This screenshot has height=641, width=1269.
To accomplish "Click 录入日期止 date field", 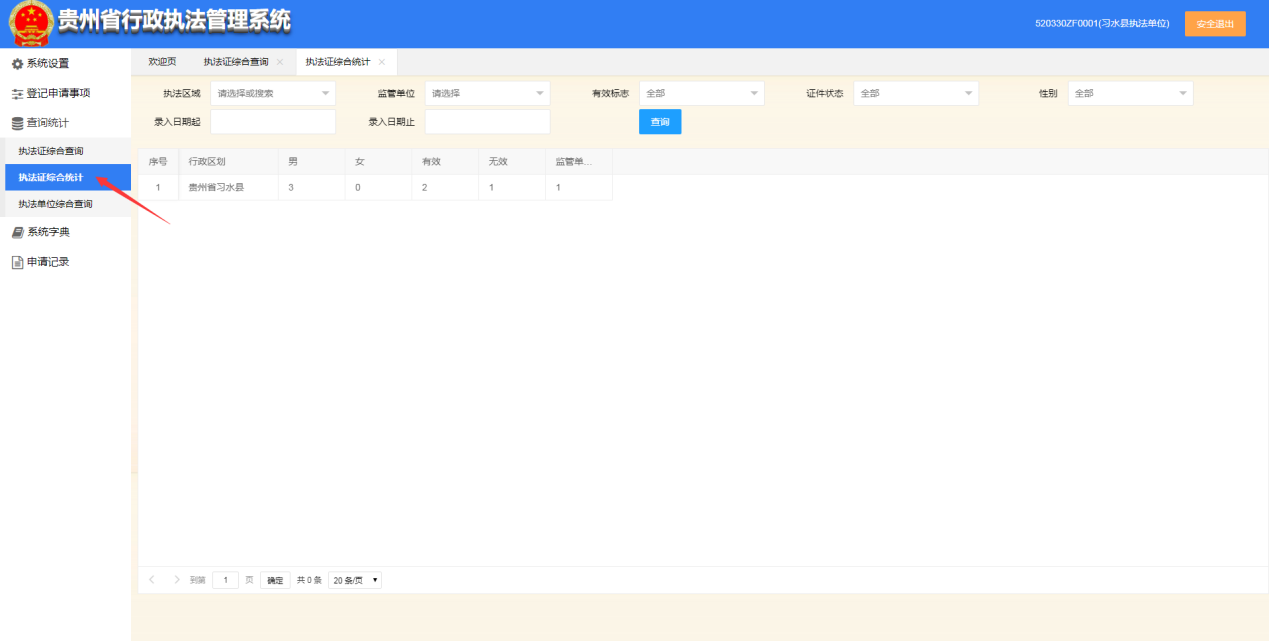I will pos(487,122).
